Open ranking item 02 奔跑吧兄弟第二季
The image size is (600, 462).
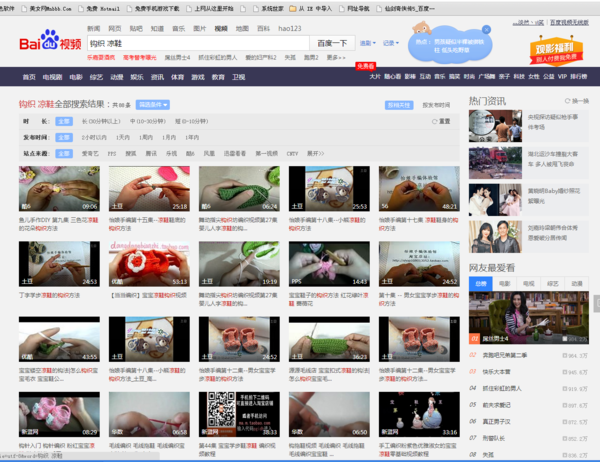click(504, 355)
